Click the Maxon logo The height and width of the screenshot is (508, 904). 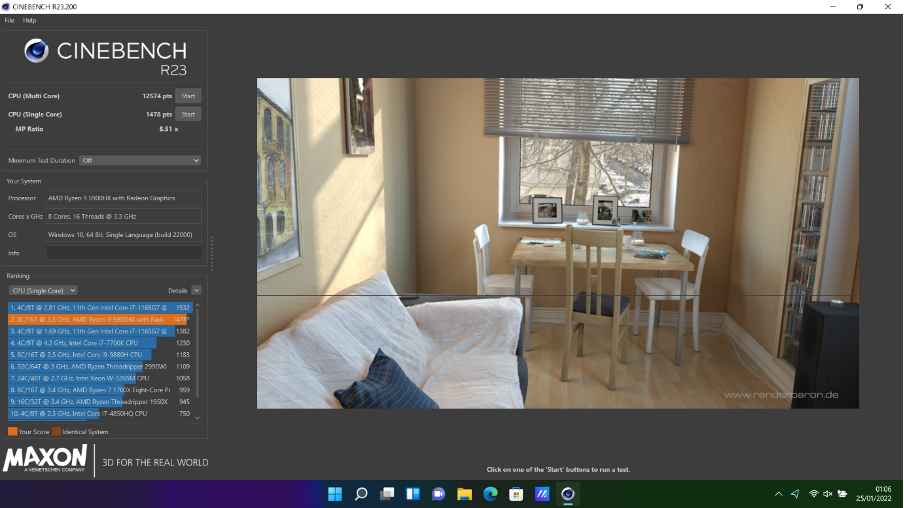coord(46,458)
